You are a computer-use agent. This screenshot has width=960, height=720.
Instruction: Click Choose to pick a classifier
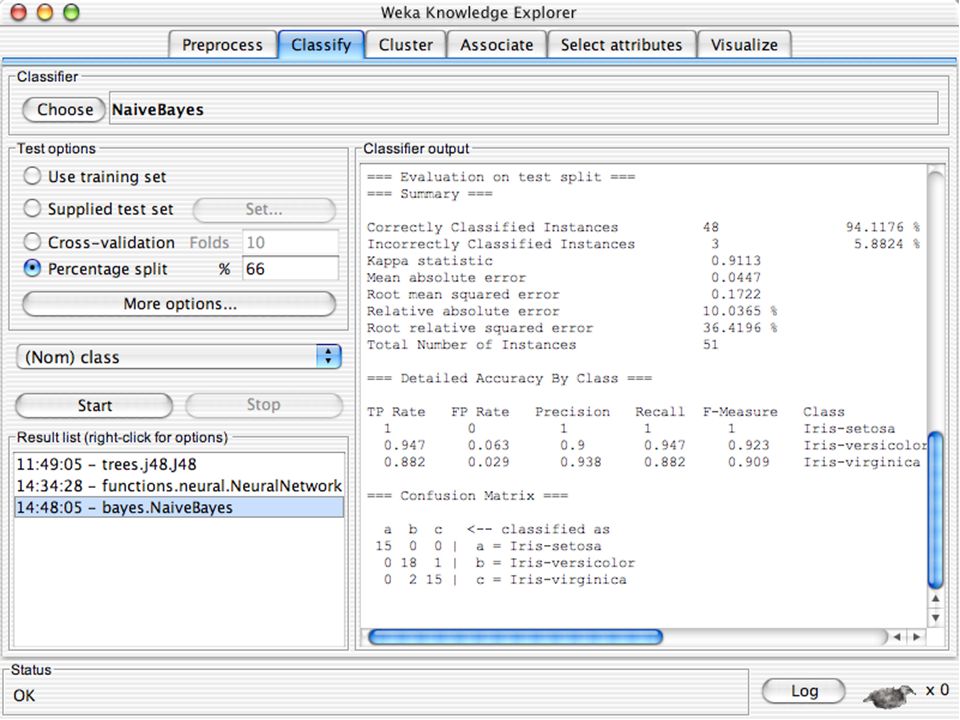pos(64,110)
